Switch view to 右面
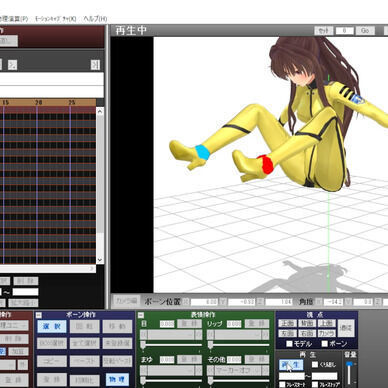The height and width of the screenshot is (388, 388). pos(307,333)
